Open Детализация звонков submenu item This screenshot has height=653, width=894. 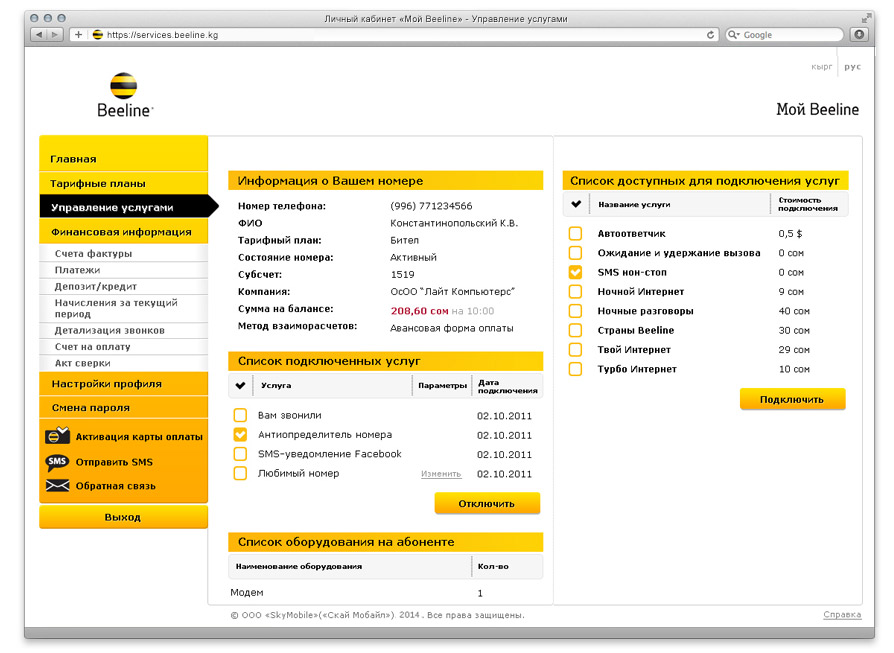(x=124, y=330)
